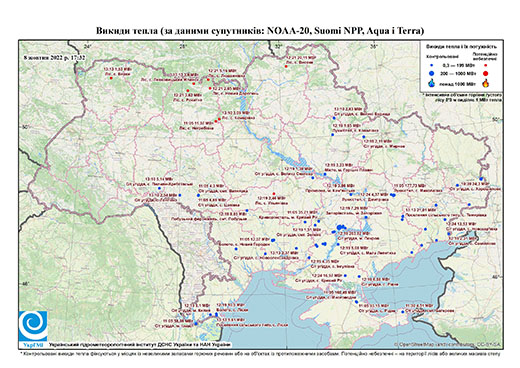
Task: Click the map title mentioning NOAA-20
Action: pos(260,31)
